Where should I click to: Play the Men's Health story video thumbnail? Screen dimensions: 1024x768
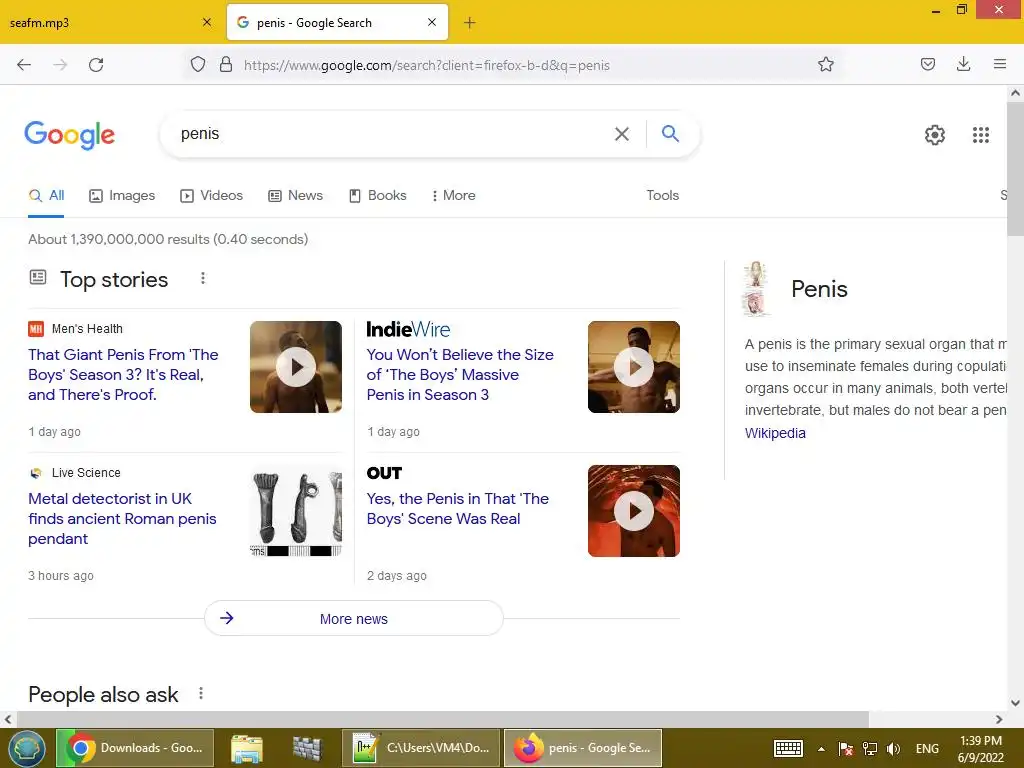point(296,367)
